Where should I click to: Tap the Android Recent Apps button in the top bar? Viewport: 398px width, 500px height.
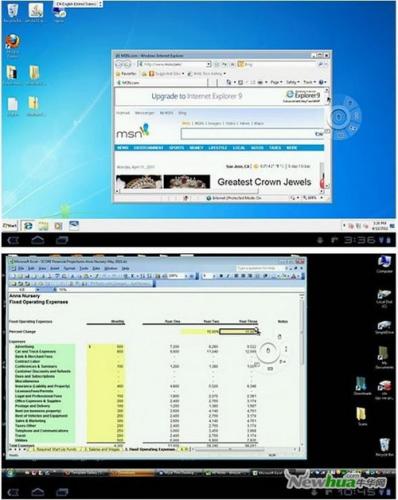pos(62,240)
